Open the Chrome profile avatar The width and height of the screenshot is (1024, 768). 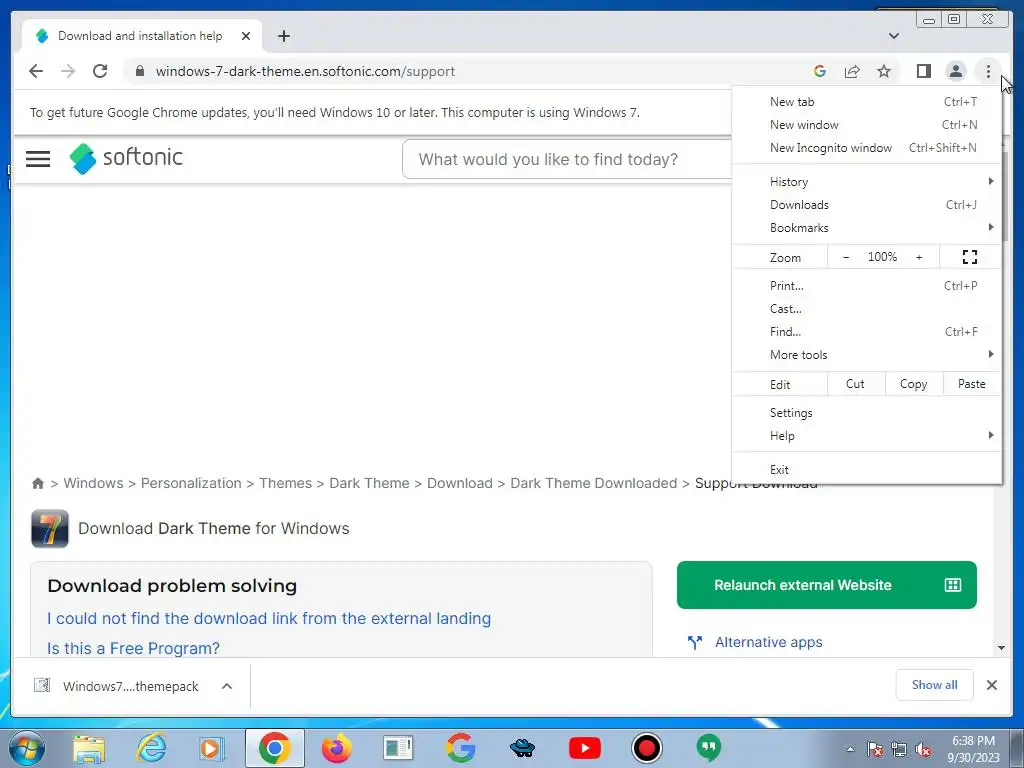click(x=955, y=71)
